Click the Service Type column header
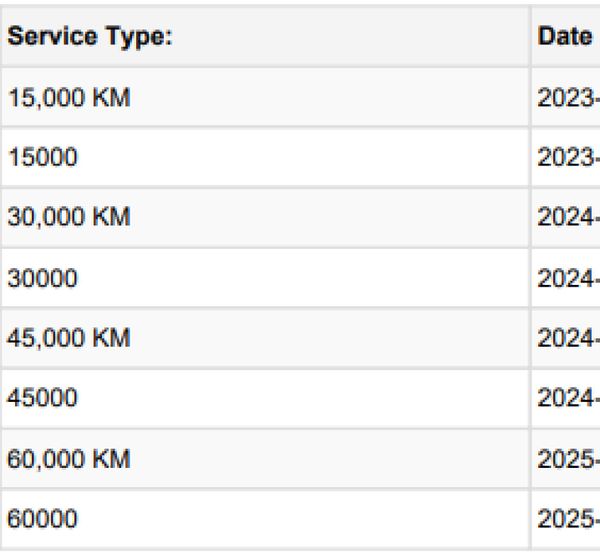Viewport: 600px width, 553px height. click(90, 37)
